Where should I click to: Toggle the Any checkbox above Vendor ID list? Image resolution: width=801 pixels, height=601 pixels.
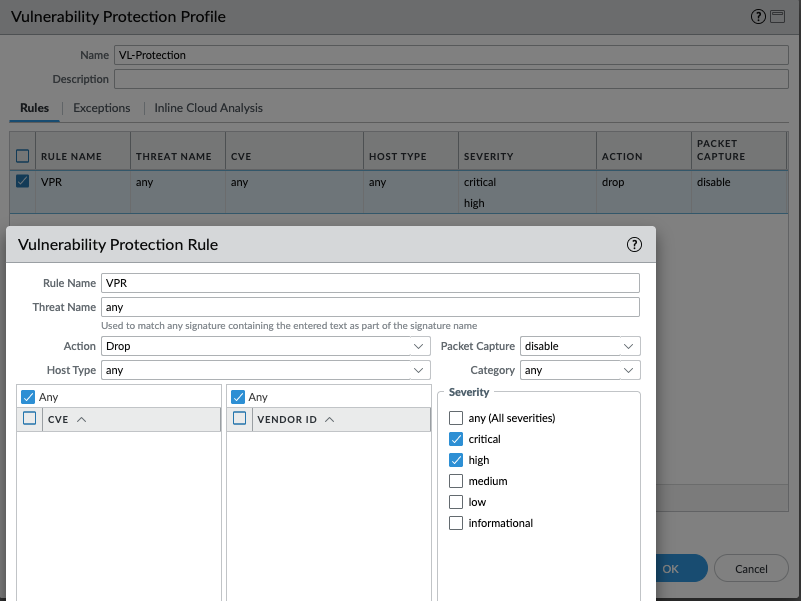pos(238,397)
